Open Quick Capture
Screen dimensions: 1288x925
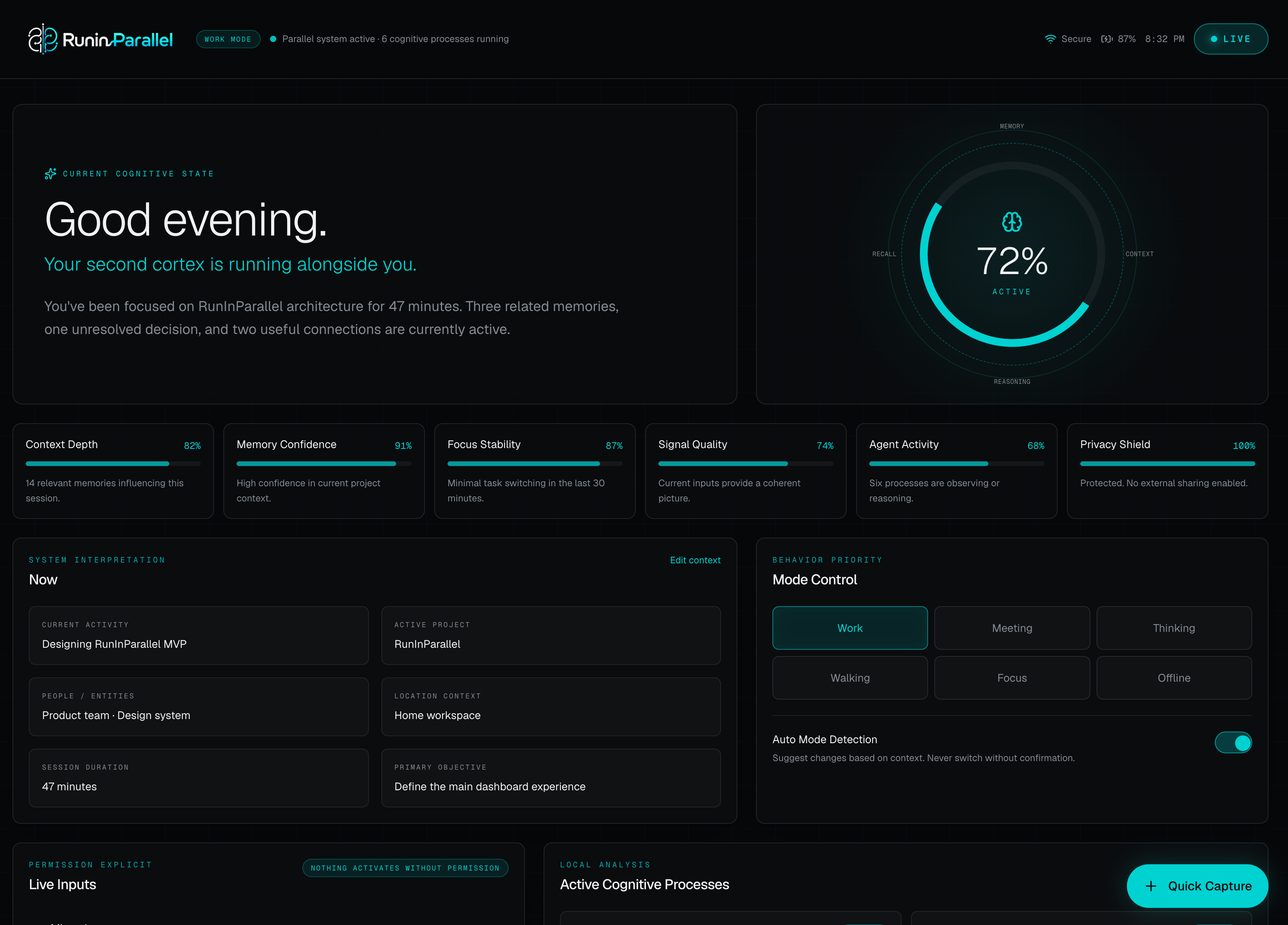pyautogui.click(x=1197, y=886)
